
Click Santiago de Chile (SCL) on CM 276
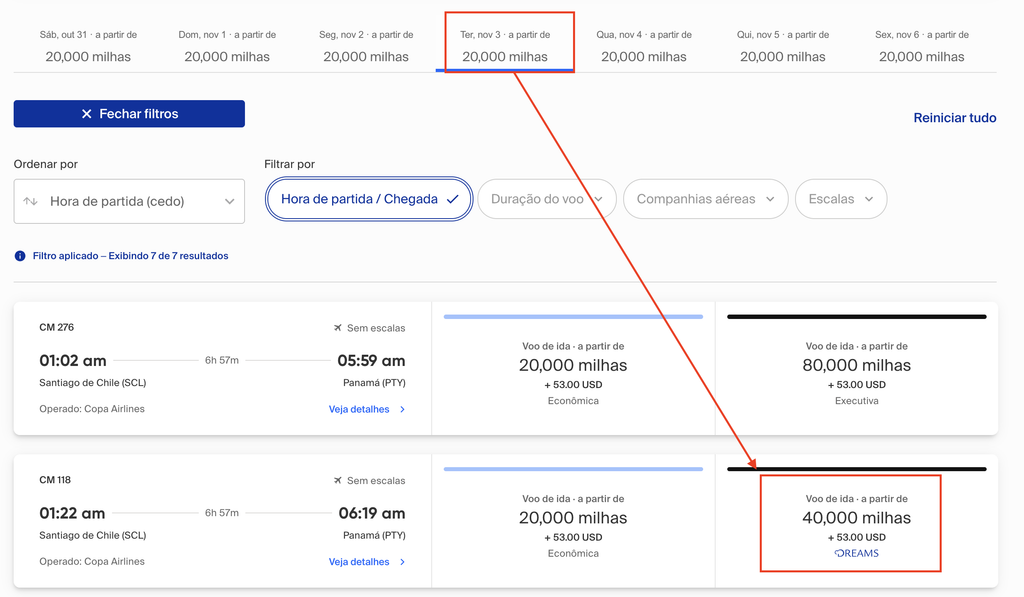click(x=93, y=383)
